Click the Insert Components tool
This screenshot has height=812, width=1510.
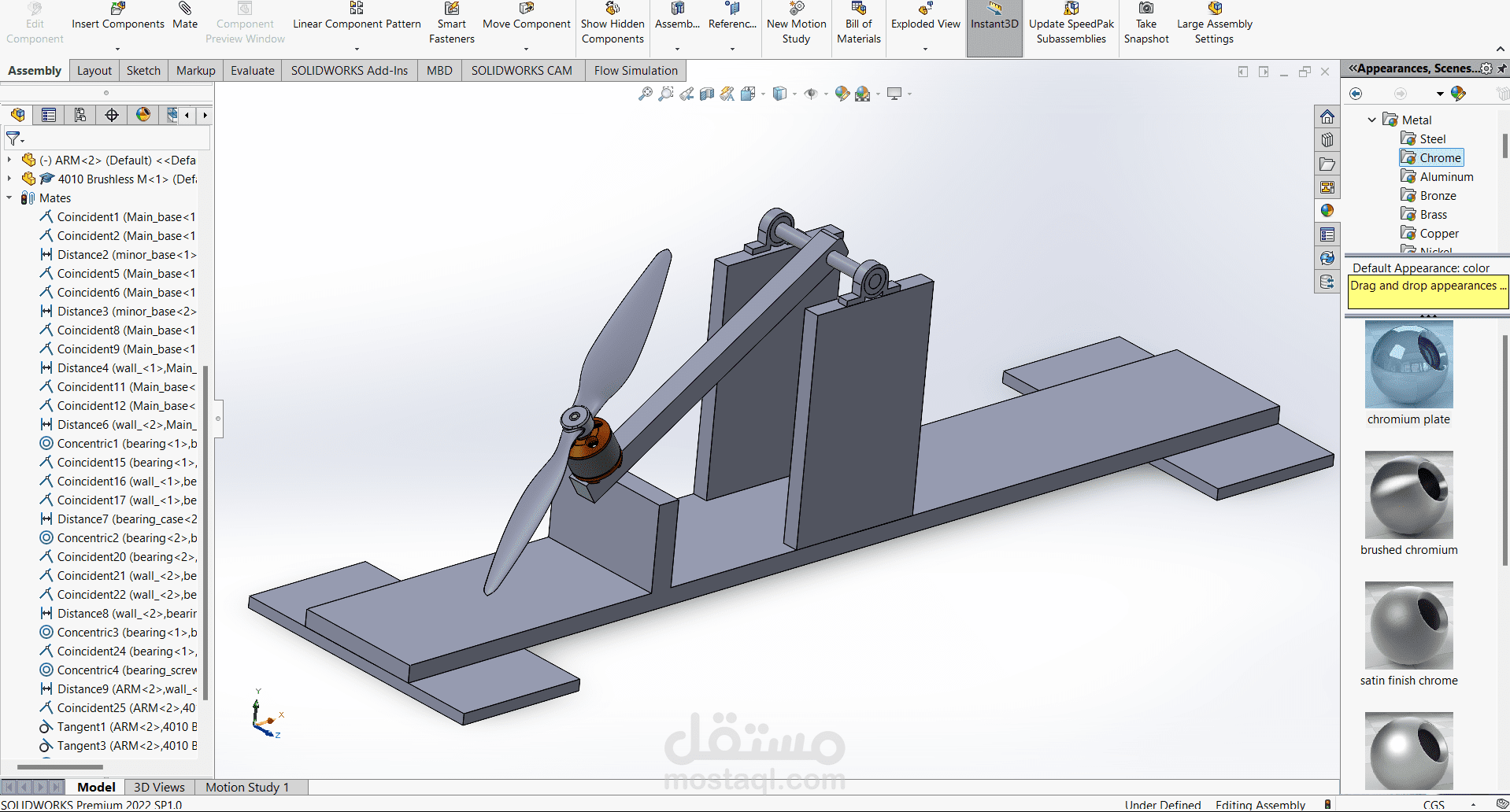(x=118, y=17)
